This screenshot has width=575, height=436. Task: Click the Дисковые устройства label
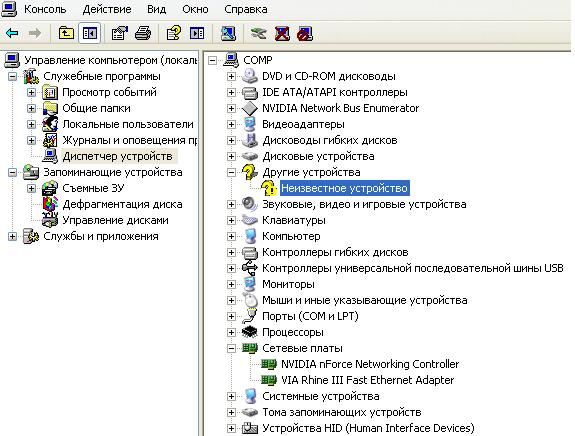(x=318, y=157)
